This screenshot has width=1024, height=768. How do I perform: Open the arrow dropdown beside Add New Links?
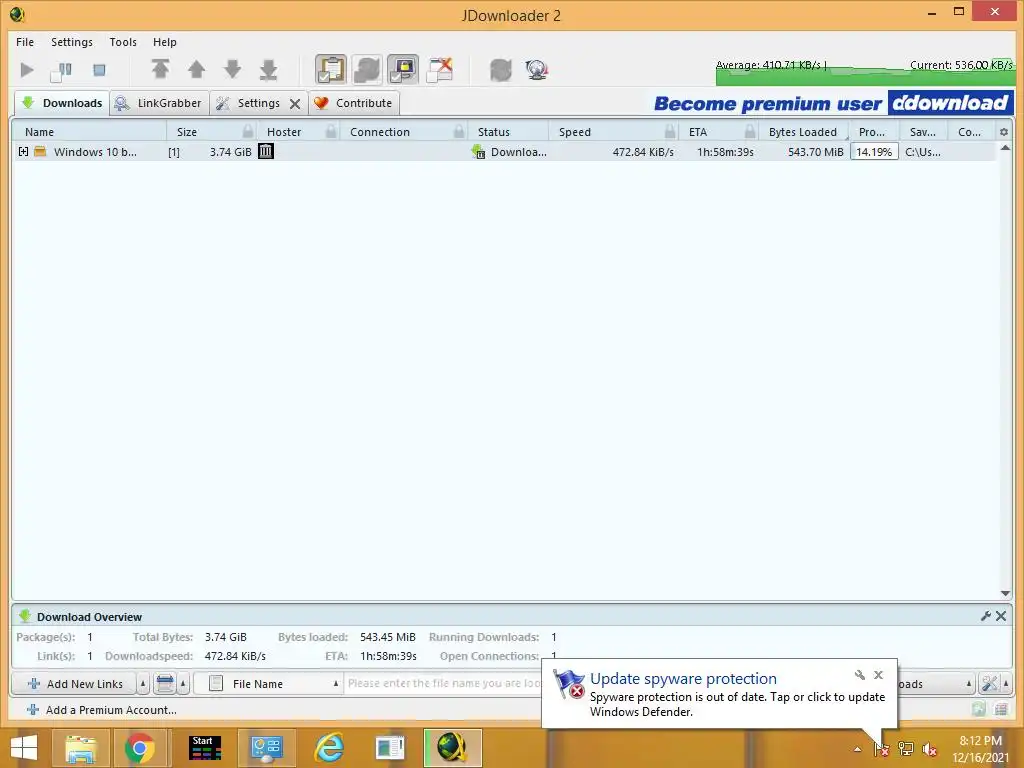point(143,684)
